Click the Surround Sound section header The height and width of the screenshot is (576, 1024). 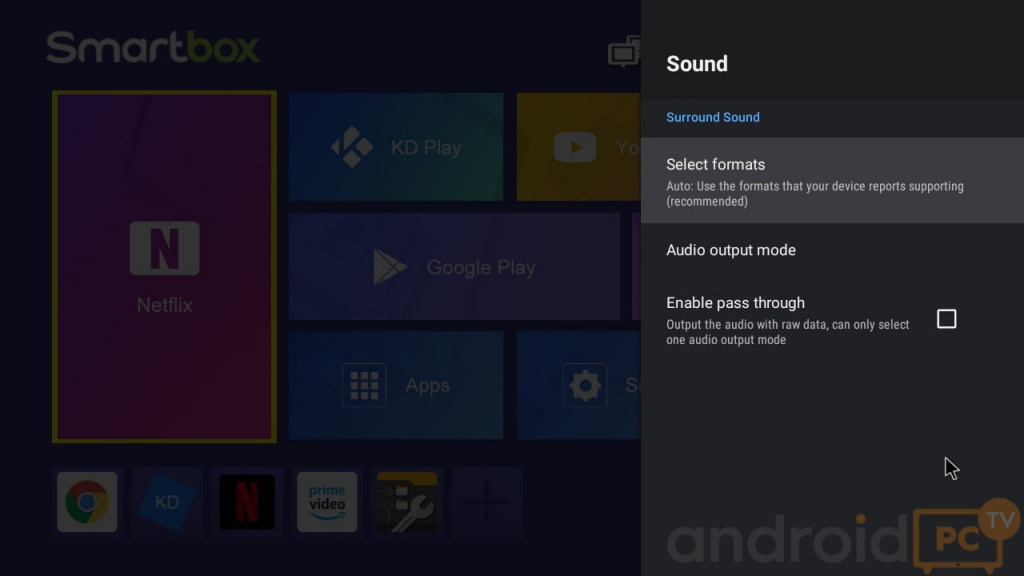coord(713,117)
